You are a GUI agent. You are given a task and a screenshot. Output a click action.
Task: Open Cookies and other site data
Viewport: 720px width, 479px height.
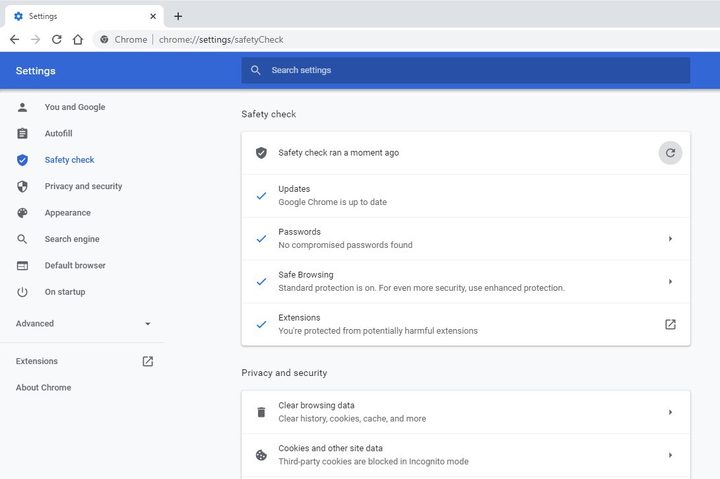[466, 455]
